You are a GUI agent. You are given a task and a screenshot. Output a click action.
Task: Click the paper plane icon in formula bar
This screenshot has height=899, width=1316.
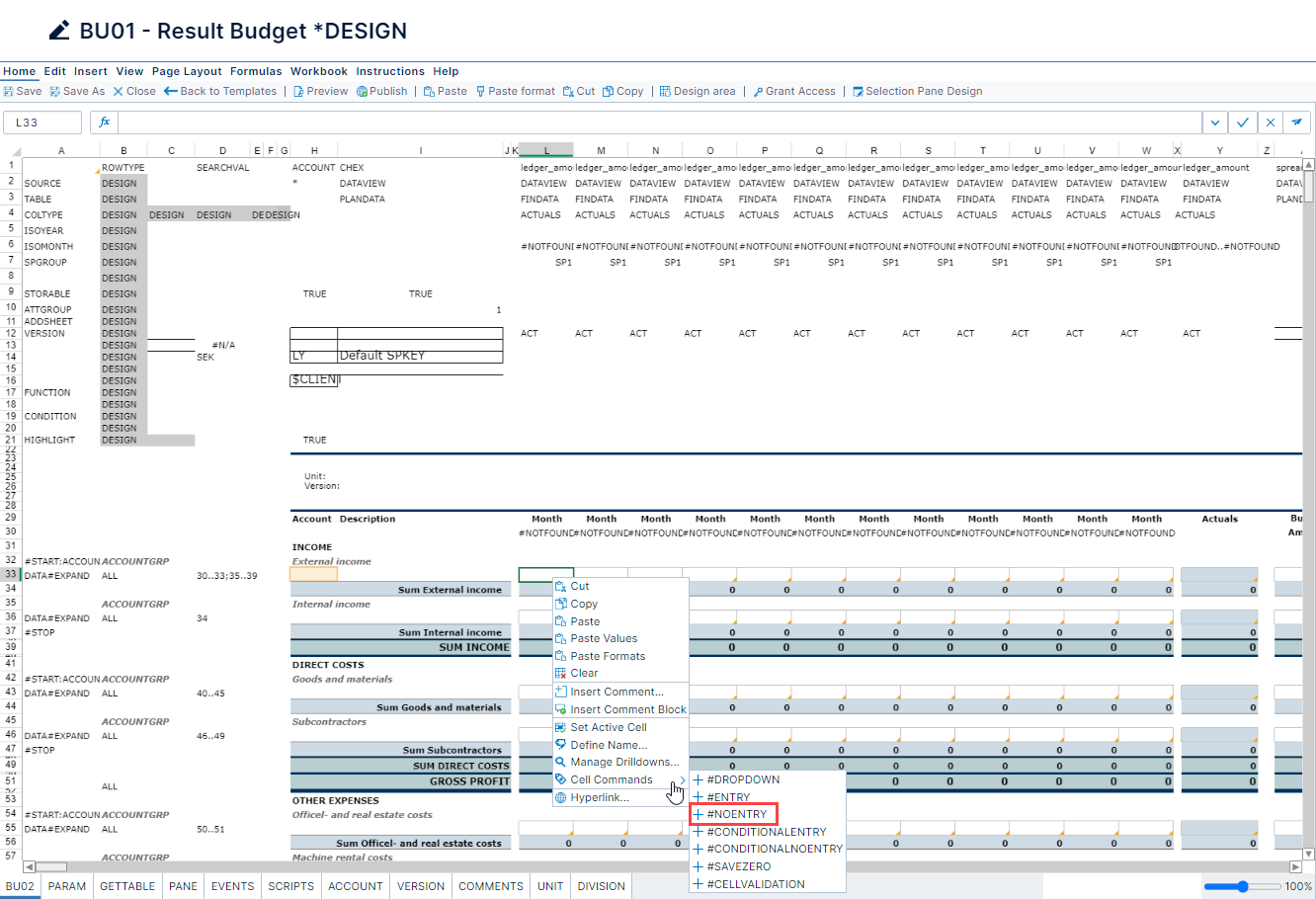point(1297,123)
